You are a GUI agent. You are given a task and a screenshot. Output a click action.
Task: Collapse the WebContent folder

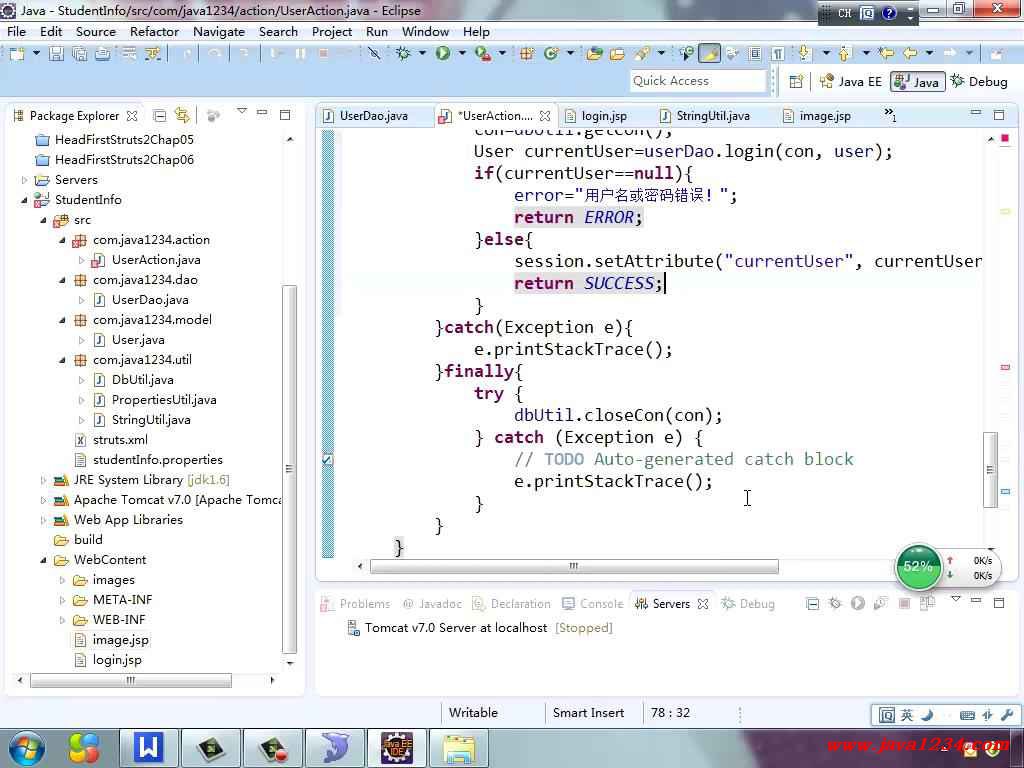pos(43,560)
